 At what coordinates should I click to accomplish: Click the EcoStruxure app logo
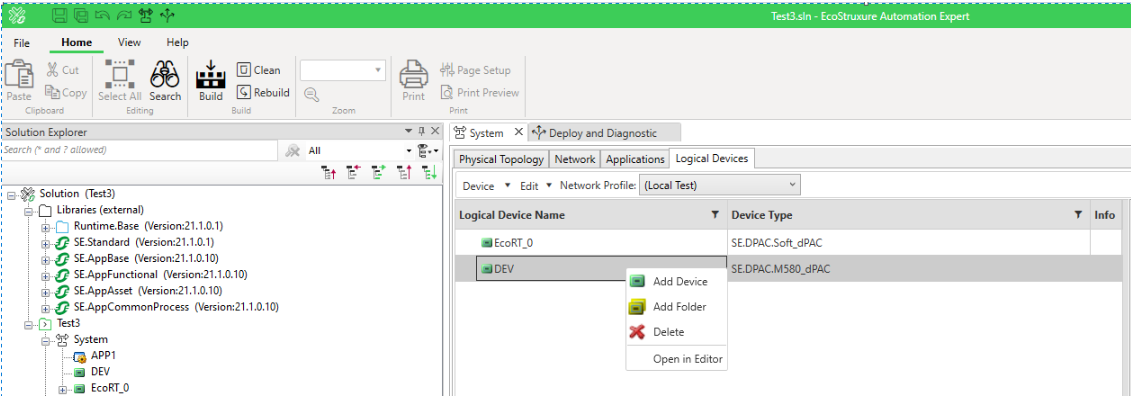point(19,15)
